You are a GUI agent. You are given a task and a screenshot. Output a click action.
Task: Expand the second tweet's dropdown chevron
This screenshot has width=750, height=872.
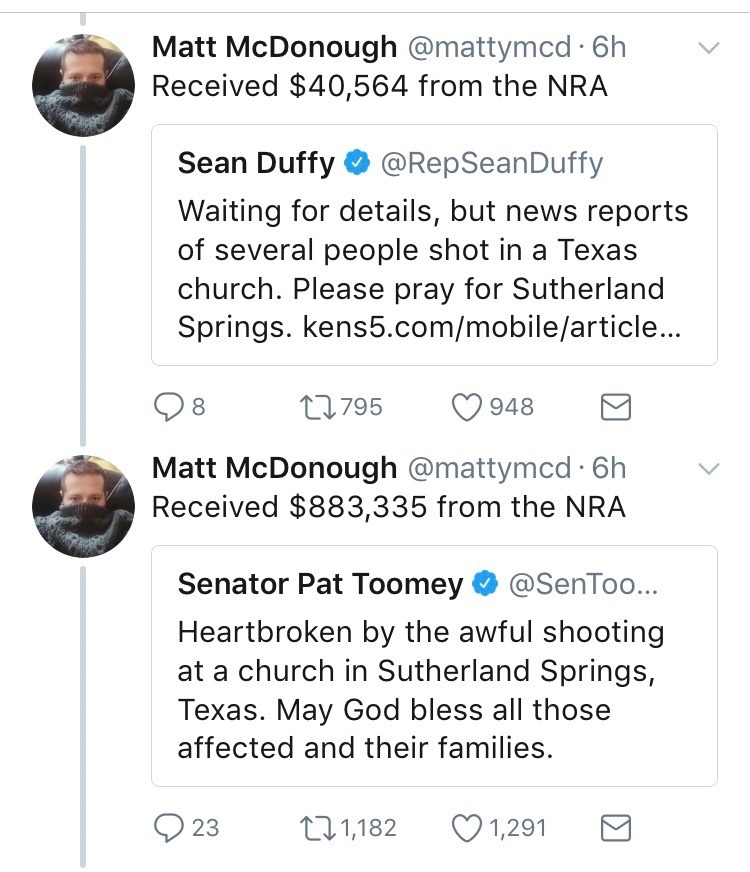[x=708, y=468]
